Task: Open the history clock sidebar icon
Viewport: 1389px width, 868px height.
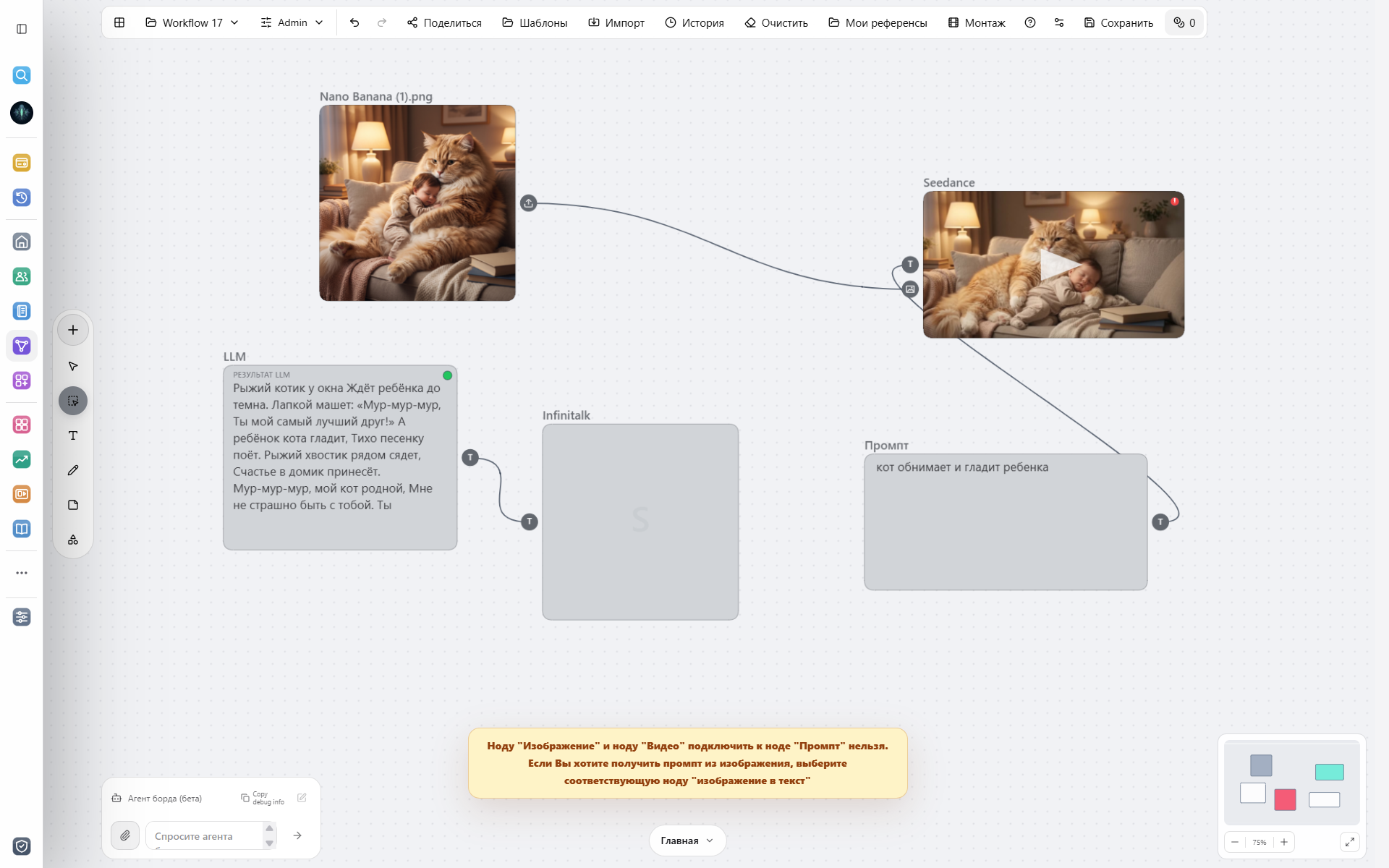Action: point(22,197)
